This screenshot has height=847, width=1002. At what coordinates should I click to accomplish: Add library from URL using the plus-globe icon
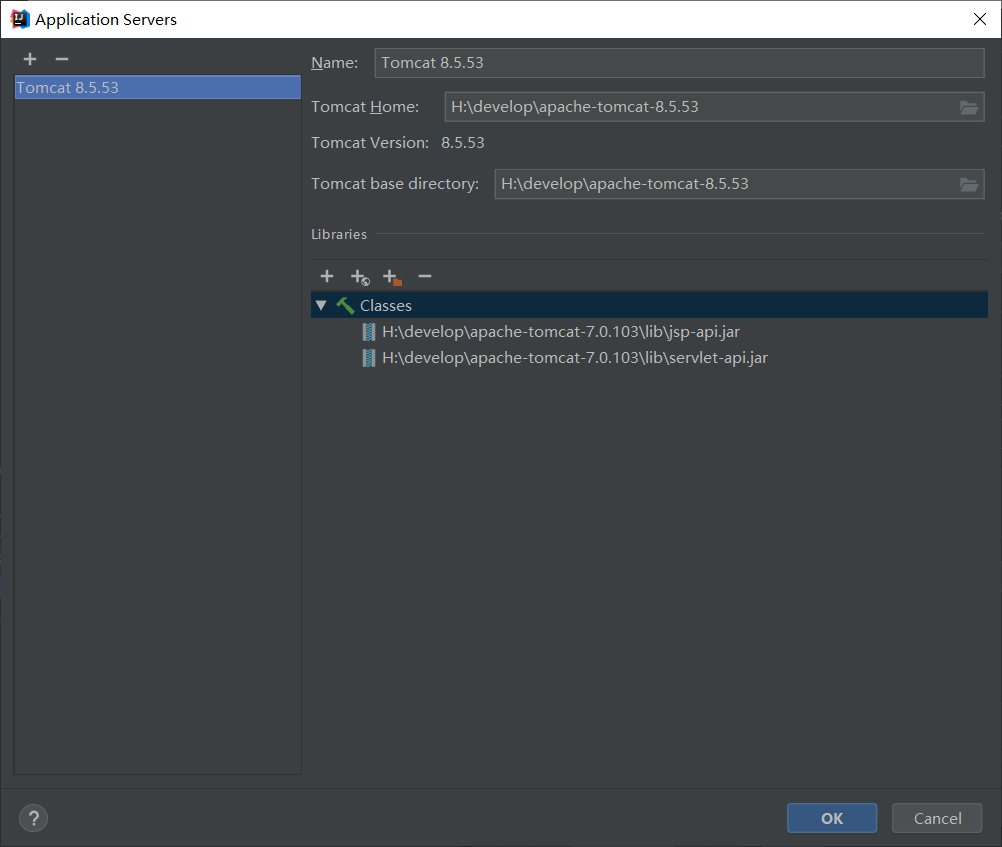[x=360, y=277]
